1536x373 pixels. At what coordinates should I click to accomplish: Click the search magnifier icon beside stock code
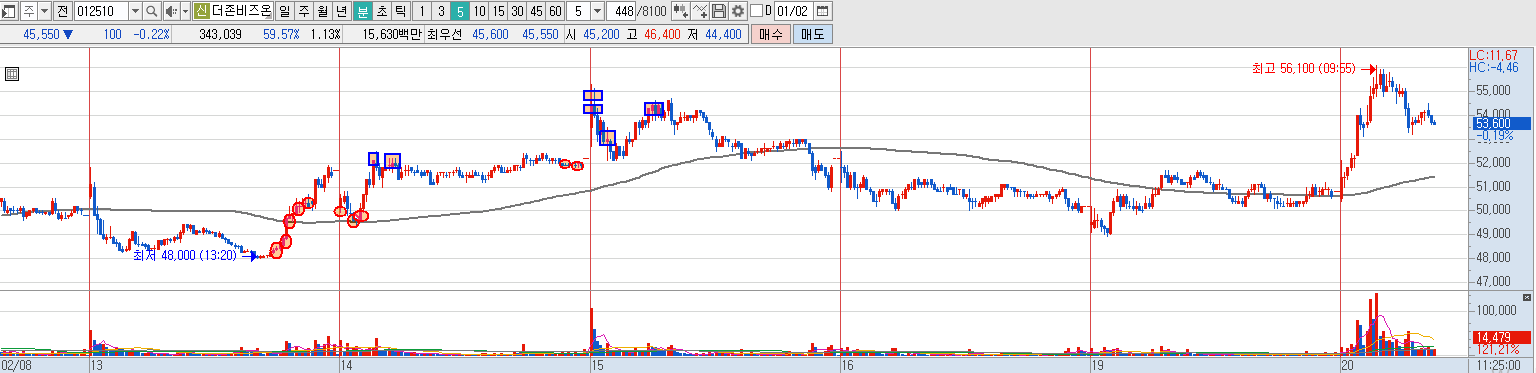click(152, 11)
